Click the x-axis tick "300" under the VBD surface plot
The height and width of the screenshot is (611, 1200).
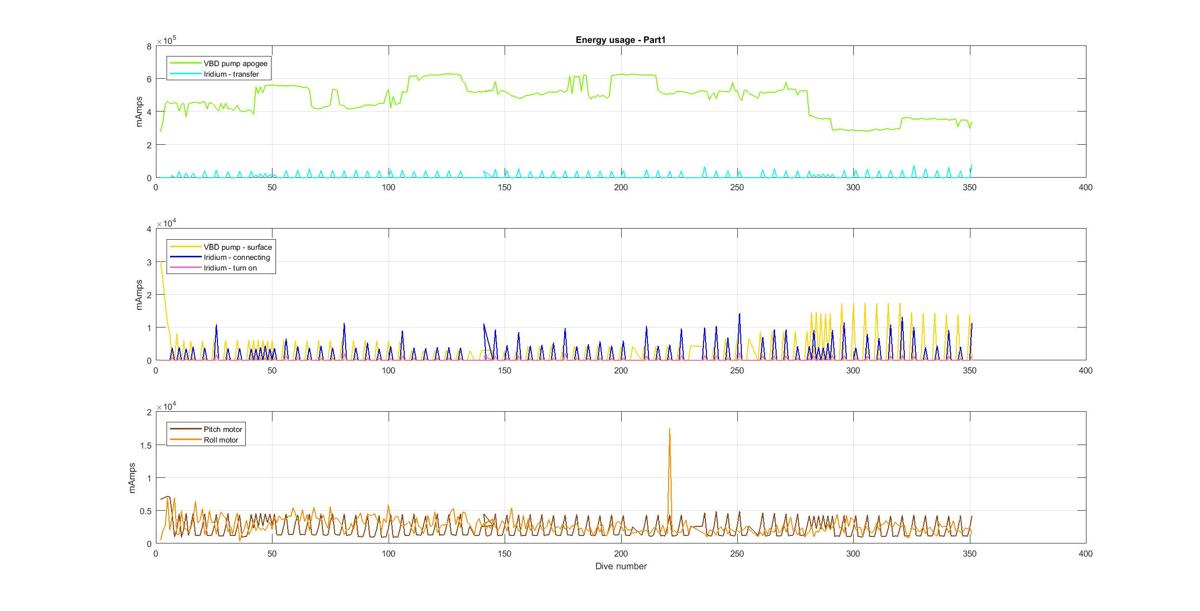tap(853, 370)
